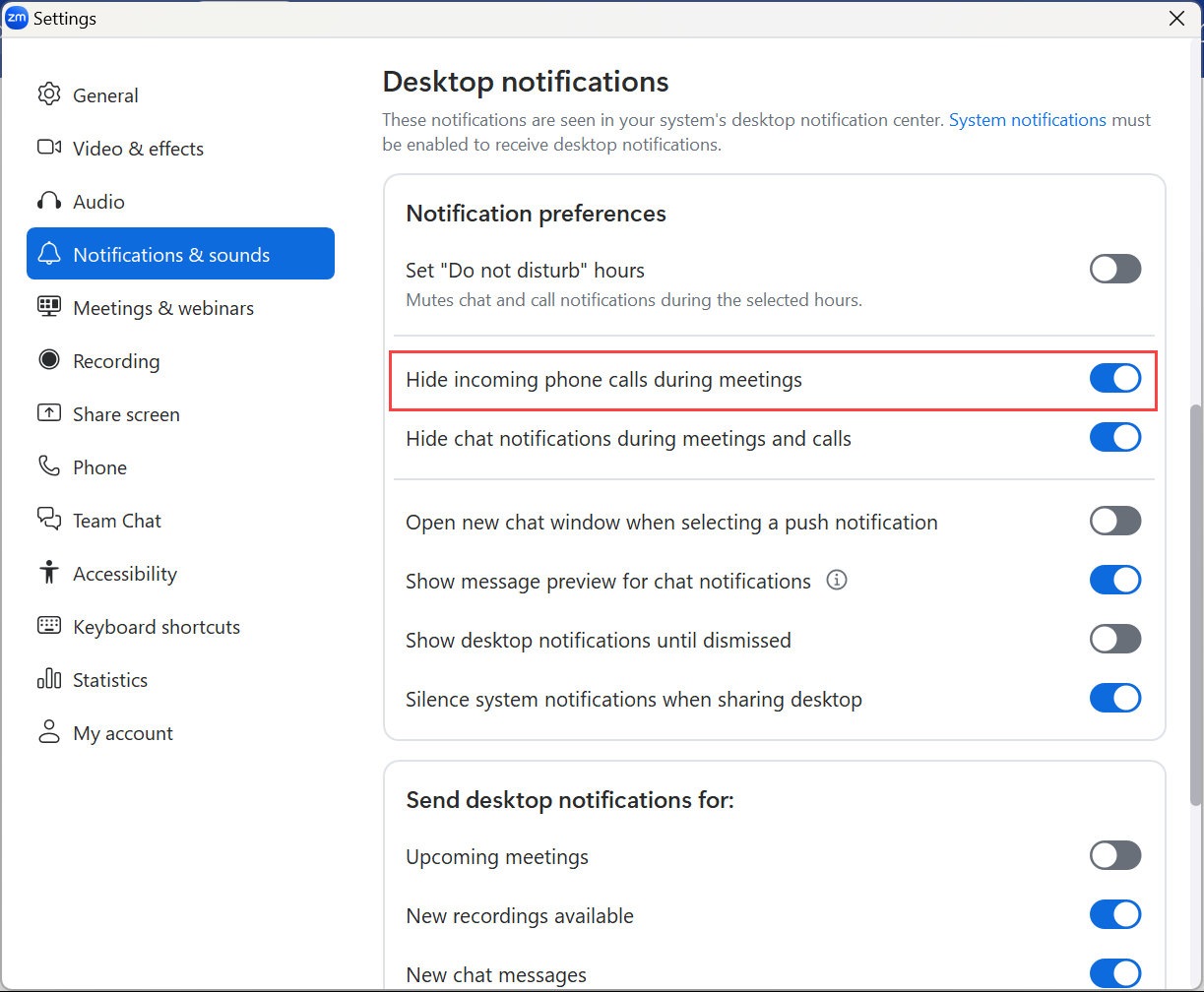Open Statistics via bar chart icon
1204x992 pixels.
click(48, 679)
